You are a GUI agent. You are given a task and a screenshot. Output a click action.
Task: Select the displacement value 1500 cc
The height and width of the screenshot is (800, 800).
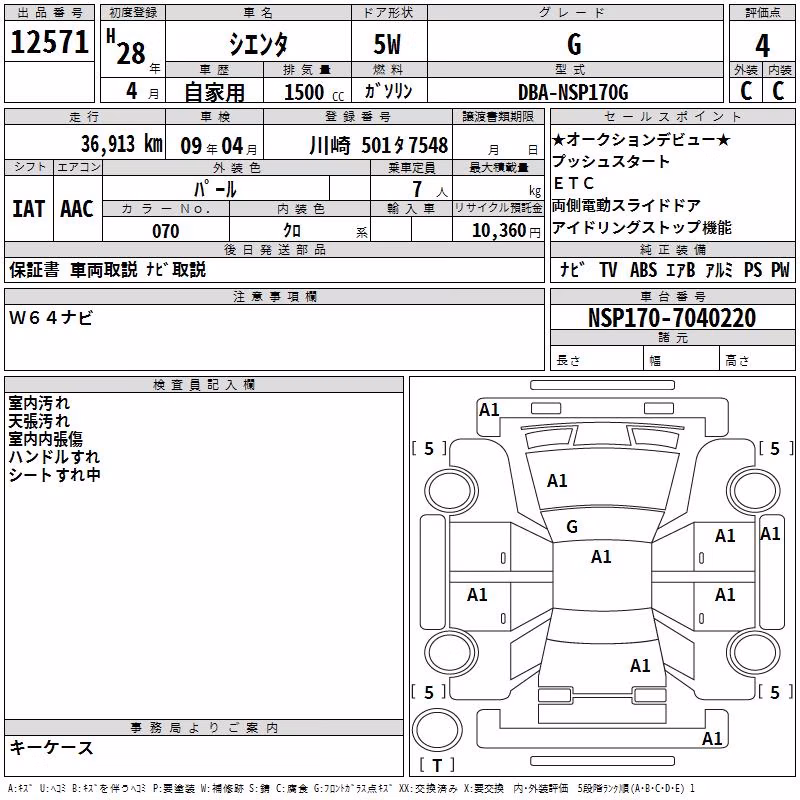click(x=314, y=92)
